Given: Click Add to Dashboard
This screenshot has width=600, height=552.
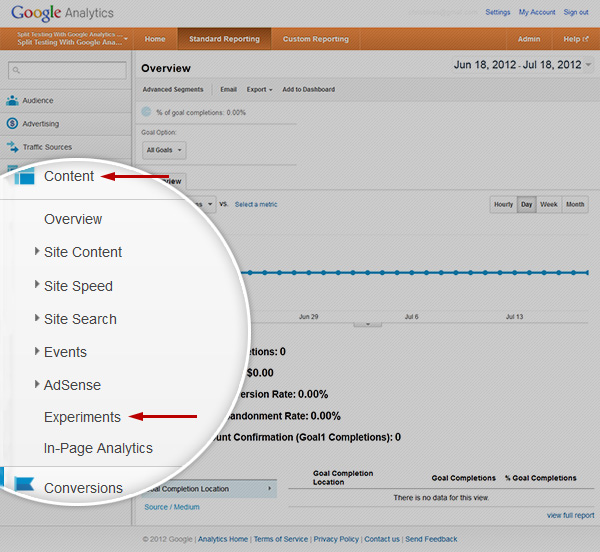Looking at the screenshot, I should (309, 89).
